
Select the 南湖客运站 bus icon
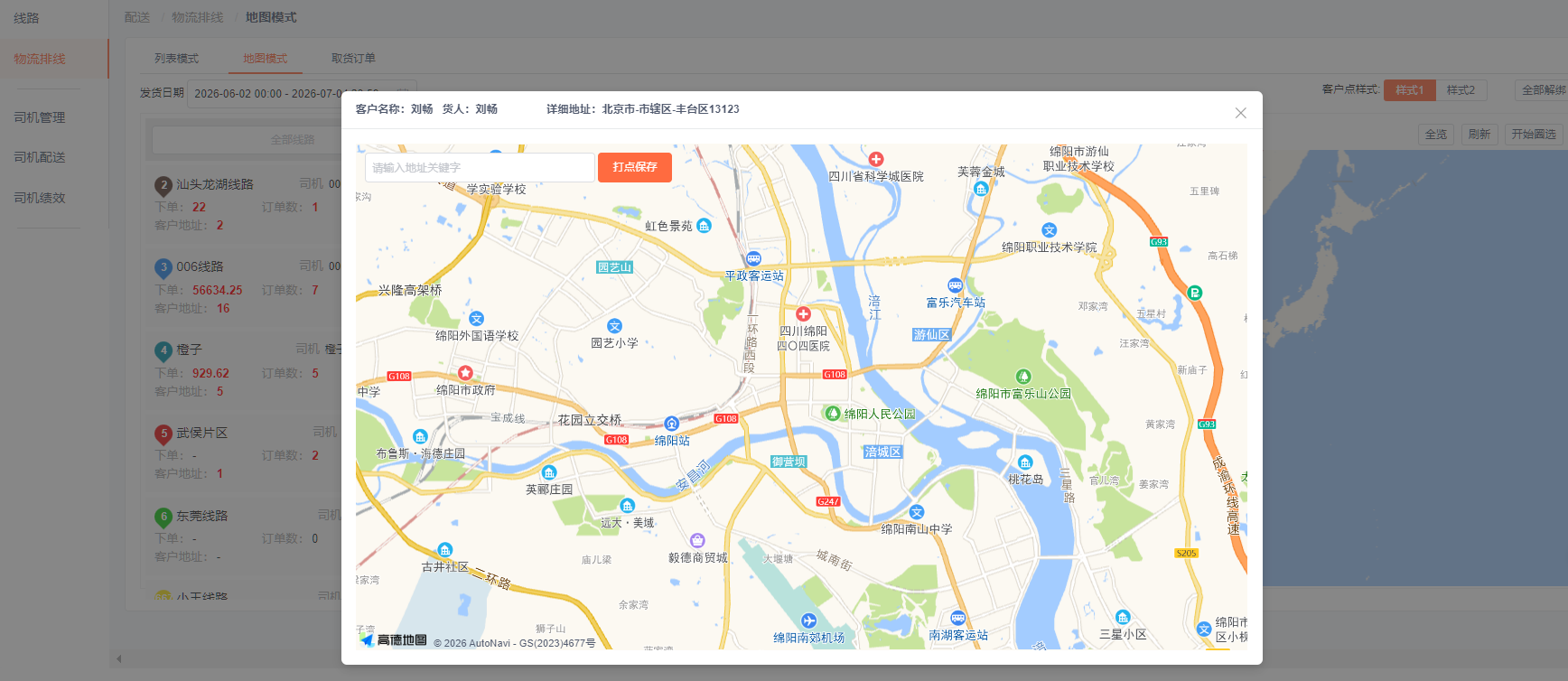click(x=957, y=619)
